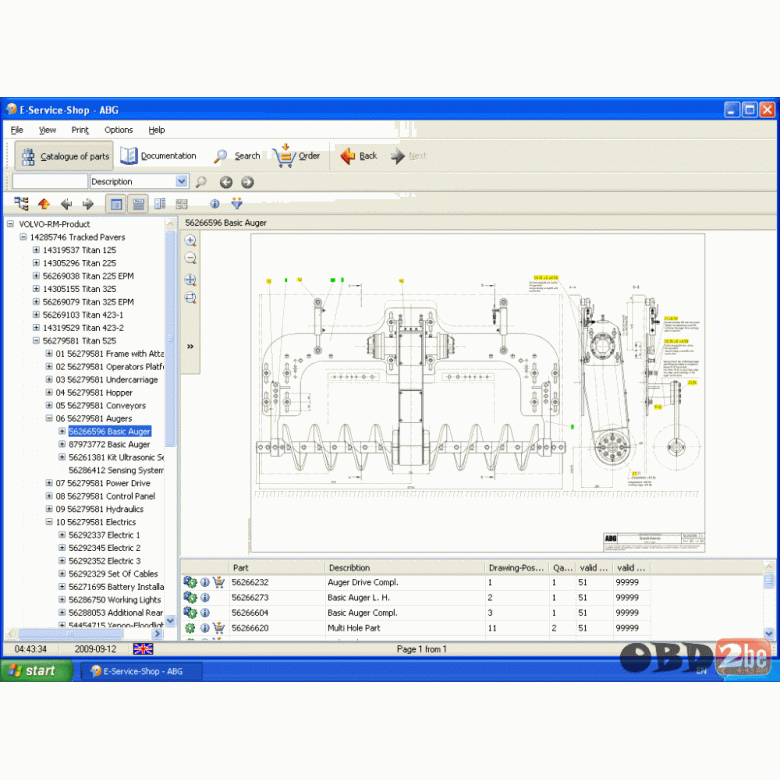Click the grey left arrow in navigation toolbar
The image size is (780, 780).
pos(66,203)
